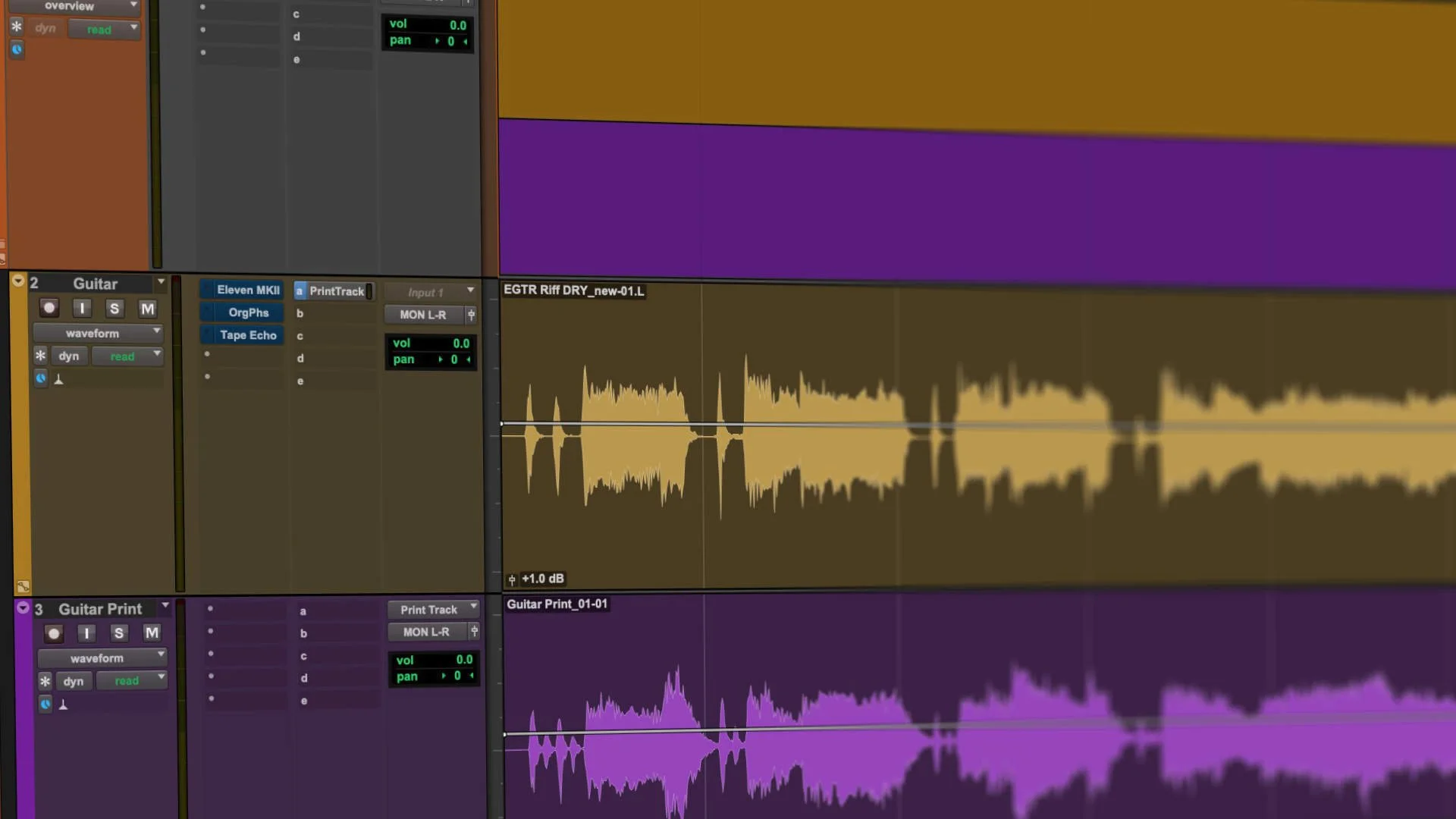Toggle input monitoring on Guitar track

tap(82, 308)
